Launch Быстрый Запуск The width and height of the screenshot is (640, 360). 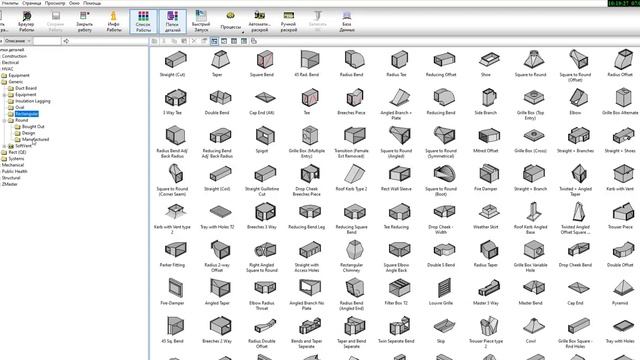tap(201, 21)
